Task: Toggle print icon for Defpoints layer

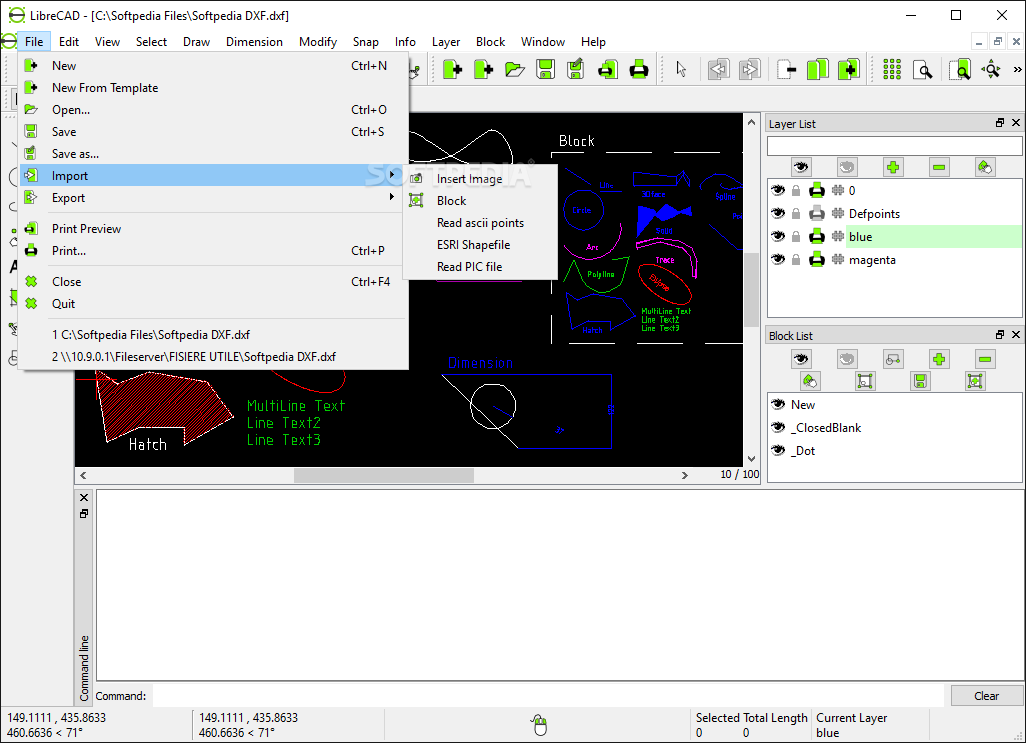Action: (x=817, y=213)
